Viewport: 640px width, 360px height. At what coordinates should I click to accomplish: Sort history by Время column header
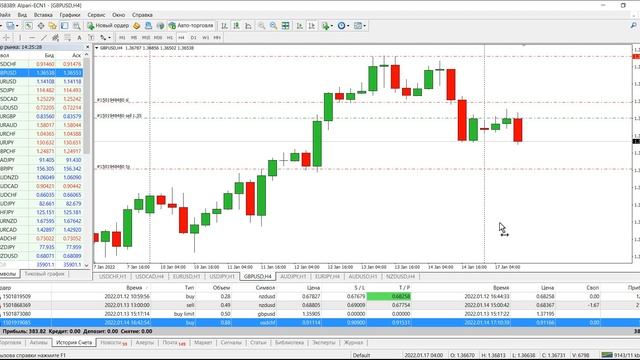click(134, 288)
